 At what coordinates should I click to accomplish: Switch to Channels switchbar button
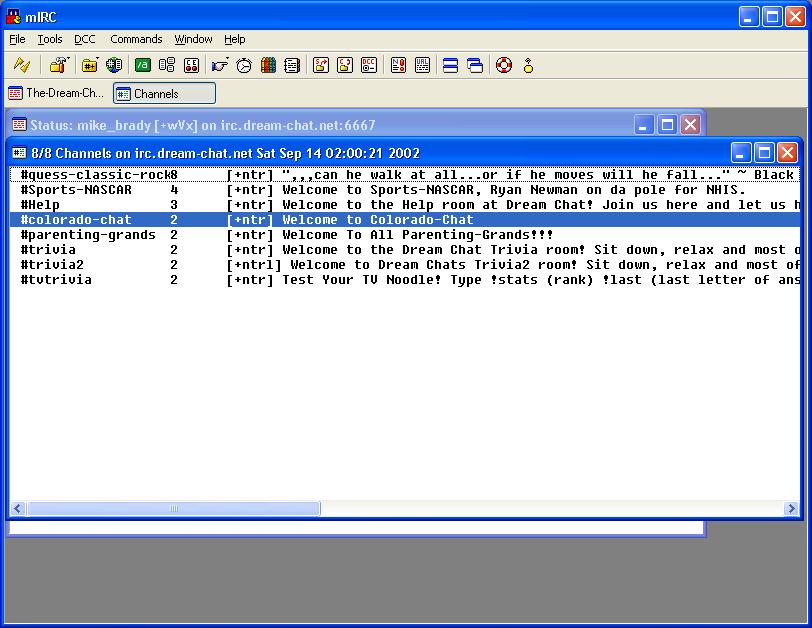(164, 93)
